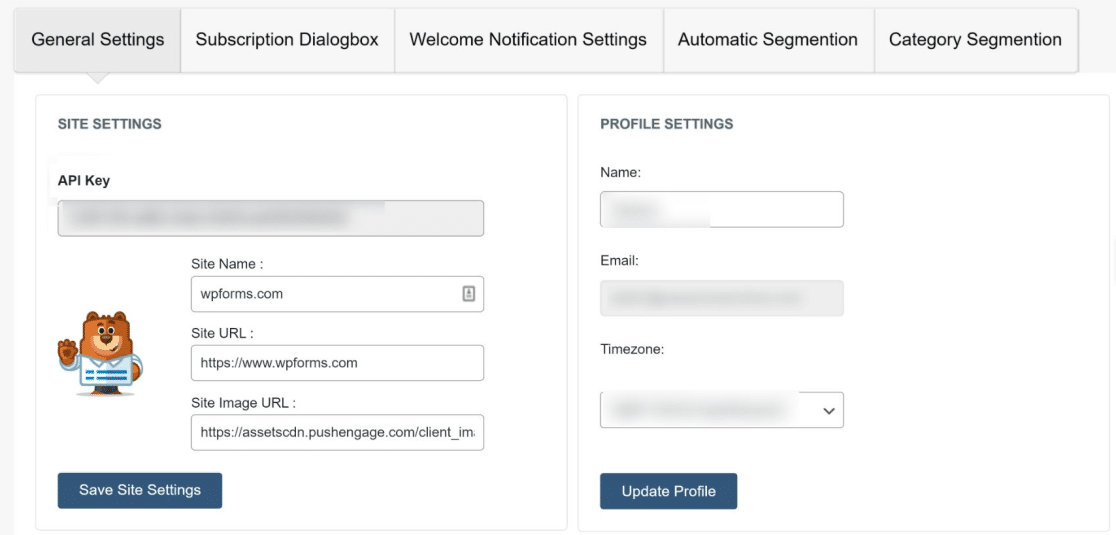Switch to the Subscription Dialogbox tab
This screenshot has width=1116, height=535.
287,41
